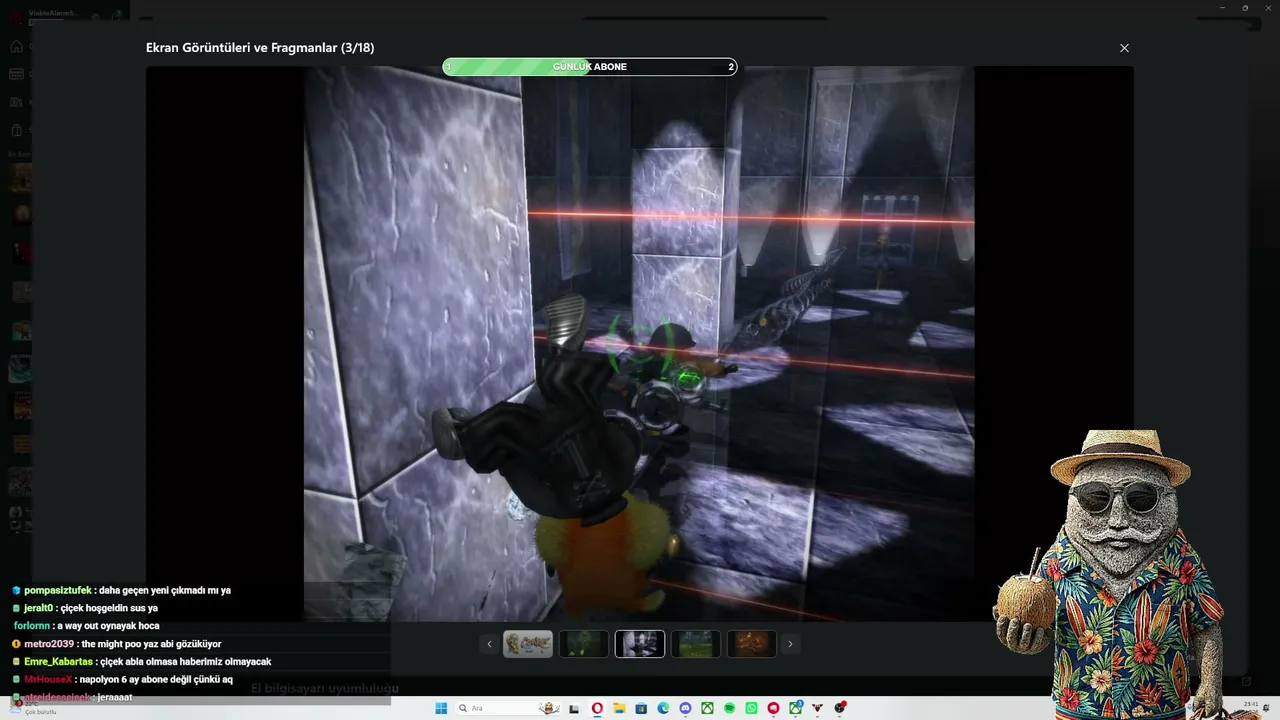
Task: Select the green meadow screenshot thumbnail
Action: [696, 644]
